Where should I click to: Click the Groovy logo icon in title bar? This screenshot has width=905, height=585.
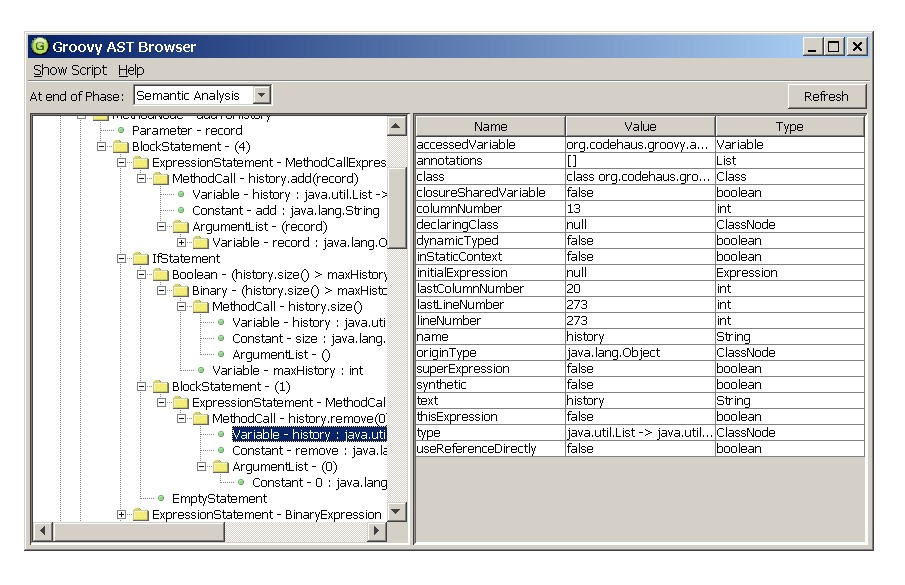(40, 46)
